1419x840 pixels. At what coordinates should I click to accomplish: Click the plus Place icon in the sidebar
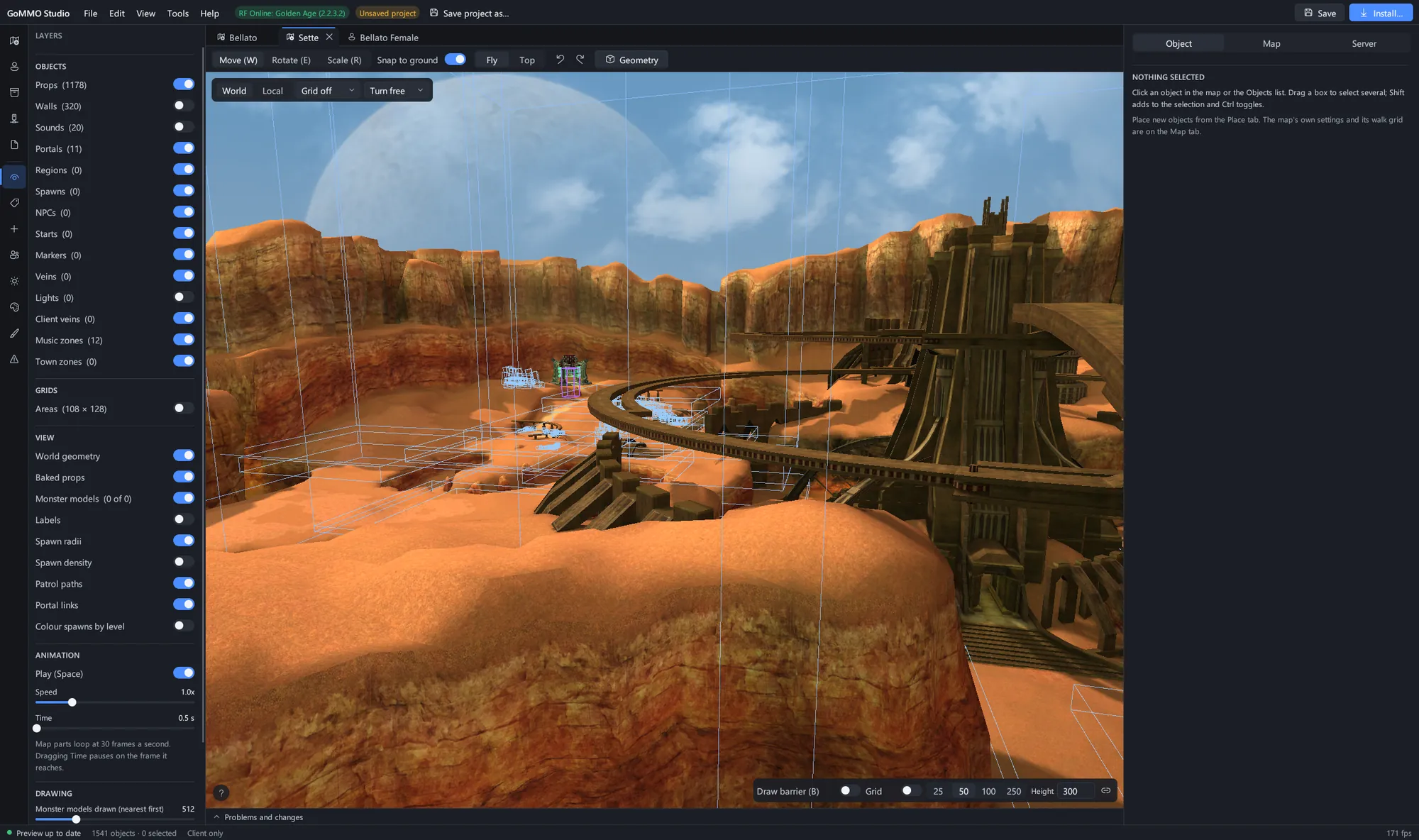pos(14,229)
